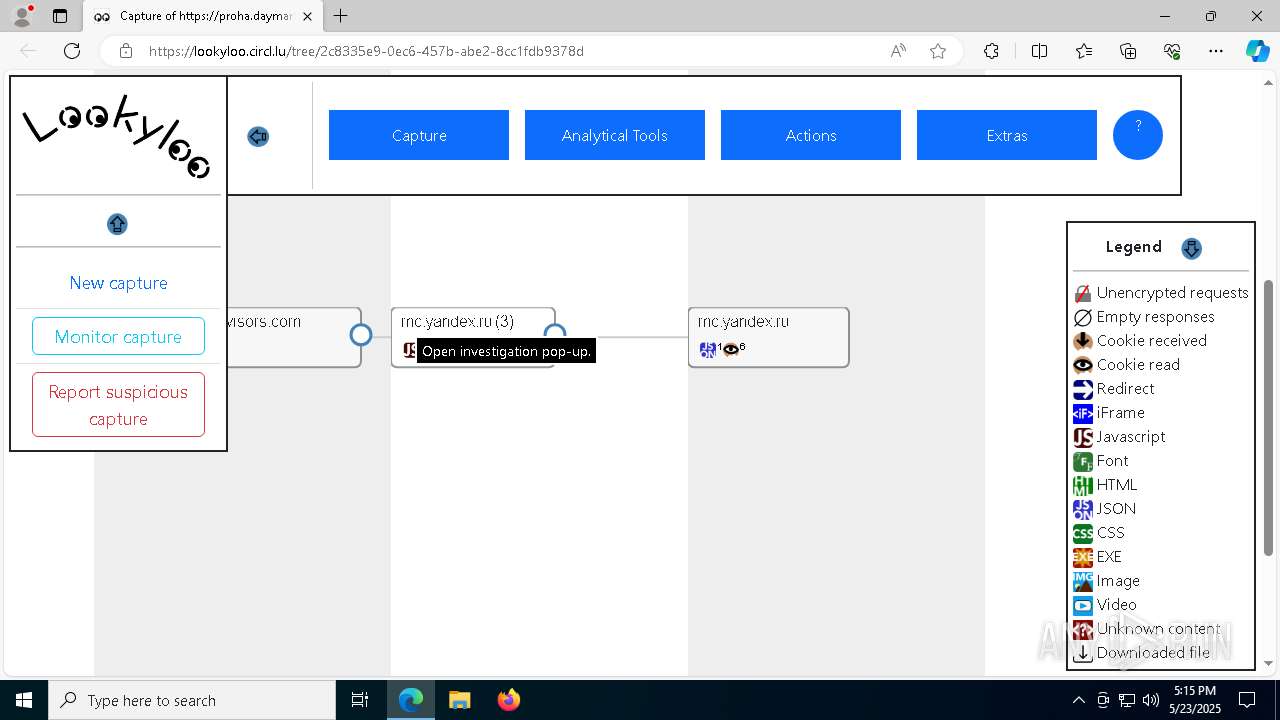Image resolution: width=1280 pixels, height=720 pixels.
Task: Open browser profile icon
Action: [22, 16]
